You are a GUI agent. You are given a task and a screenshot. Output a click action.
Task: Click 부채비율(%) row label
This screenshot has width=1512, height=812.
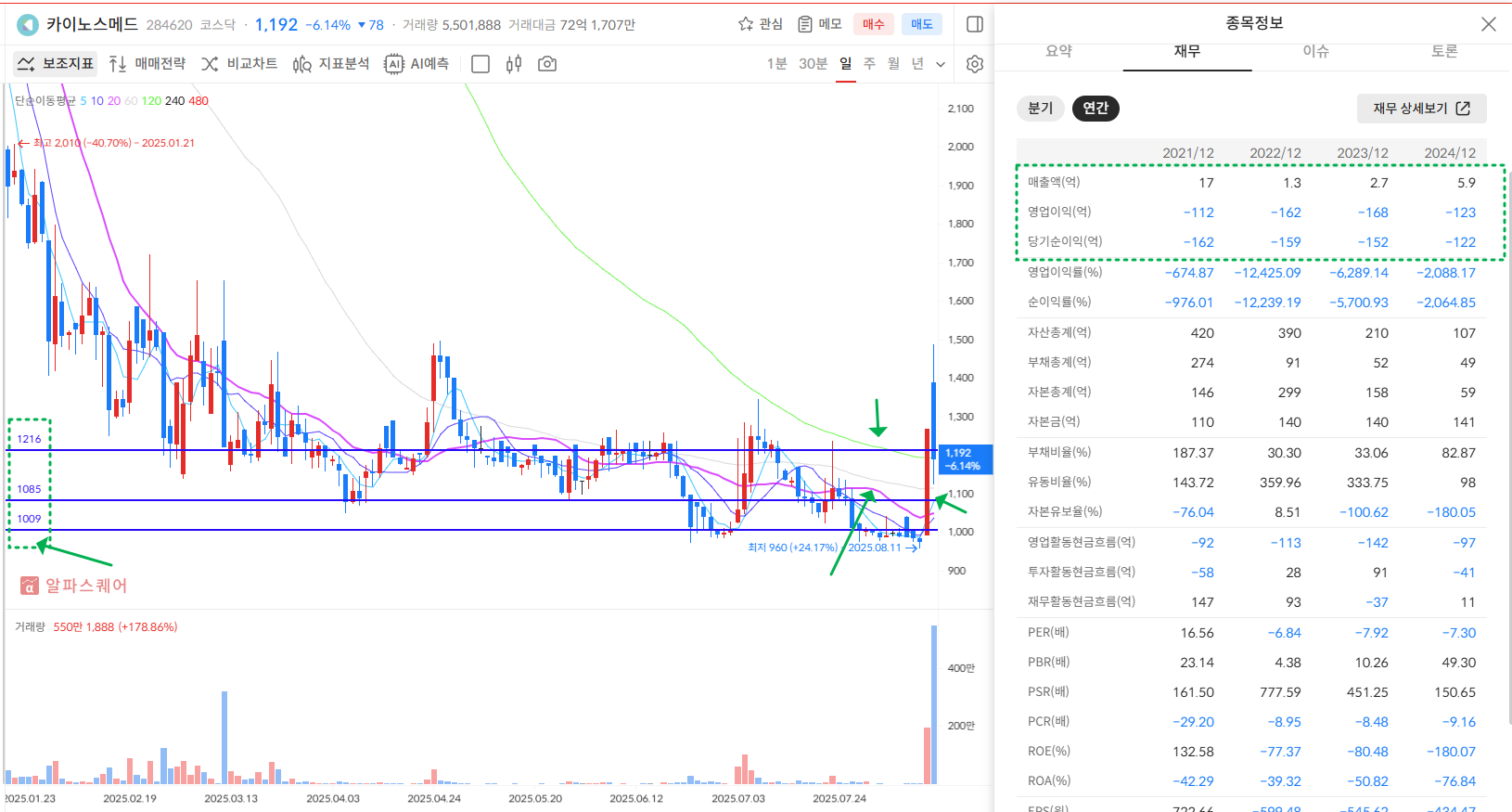[x=1059, y=452]
